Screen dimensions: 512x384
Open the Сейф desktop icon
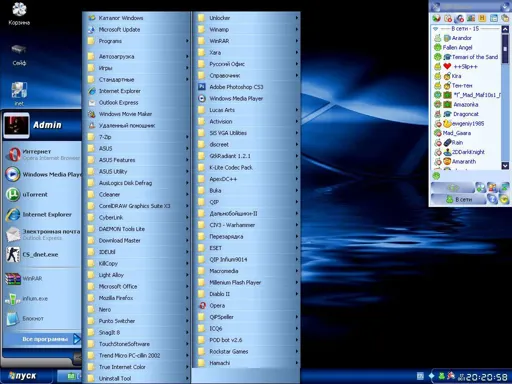19,55
